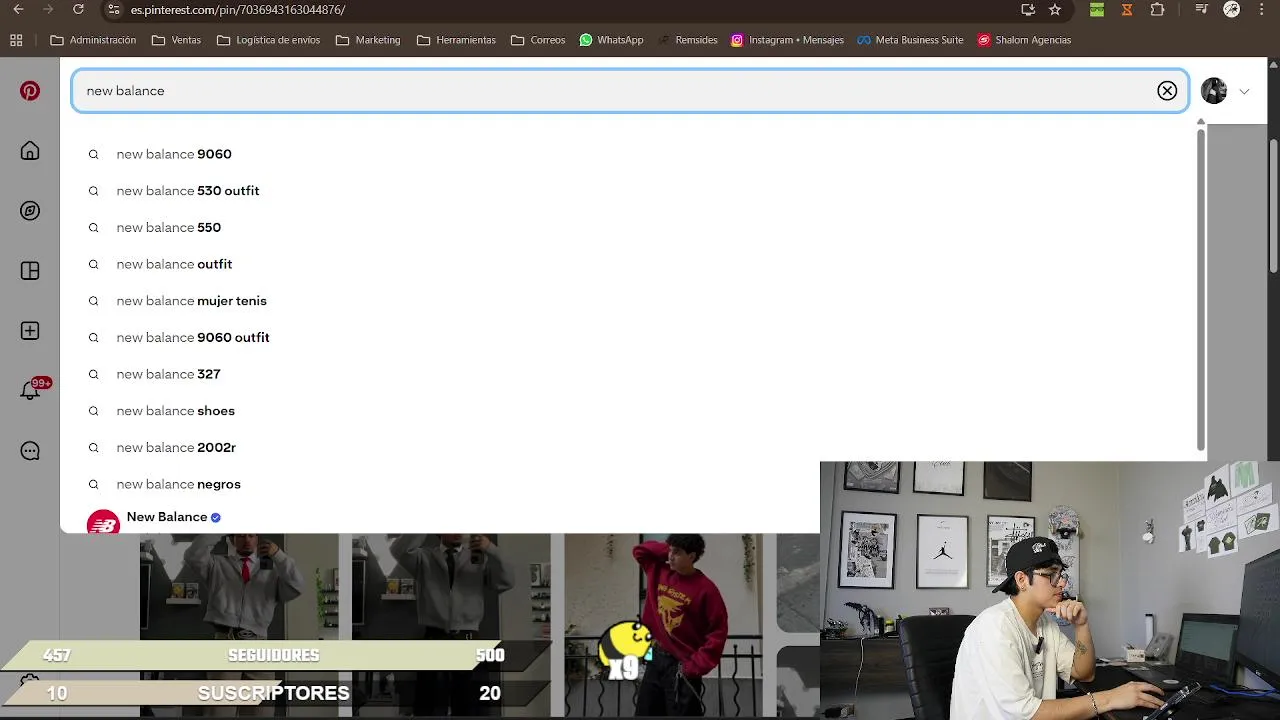This screenshot has height=720, width=1280.
Task: Click the orange extension icon in toolbar
Action: tap(1127, 9)
